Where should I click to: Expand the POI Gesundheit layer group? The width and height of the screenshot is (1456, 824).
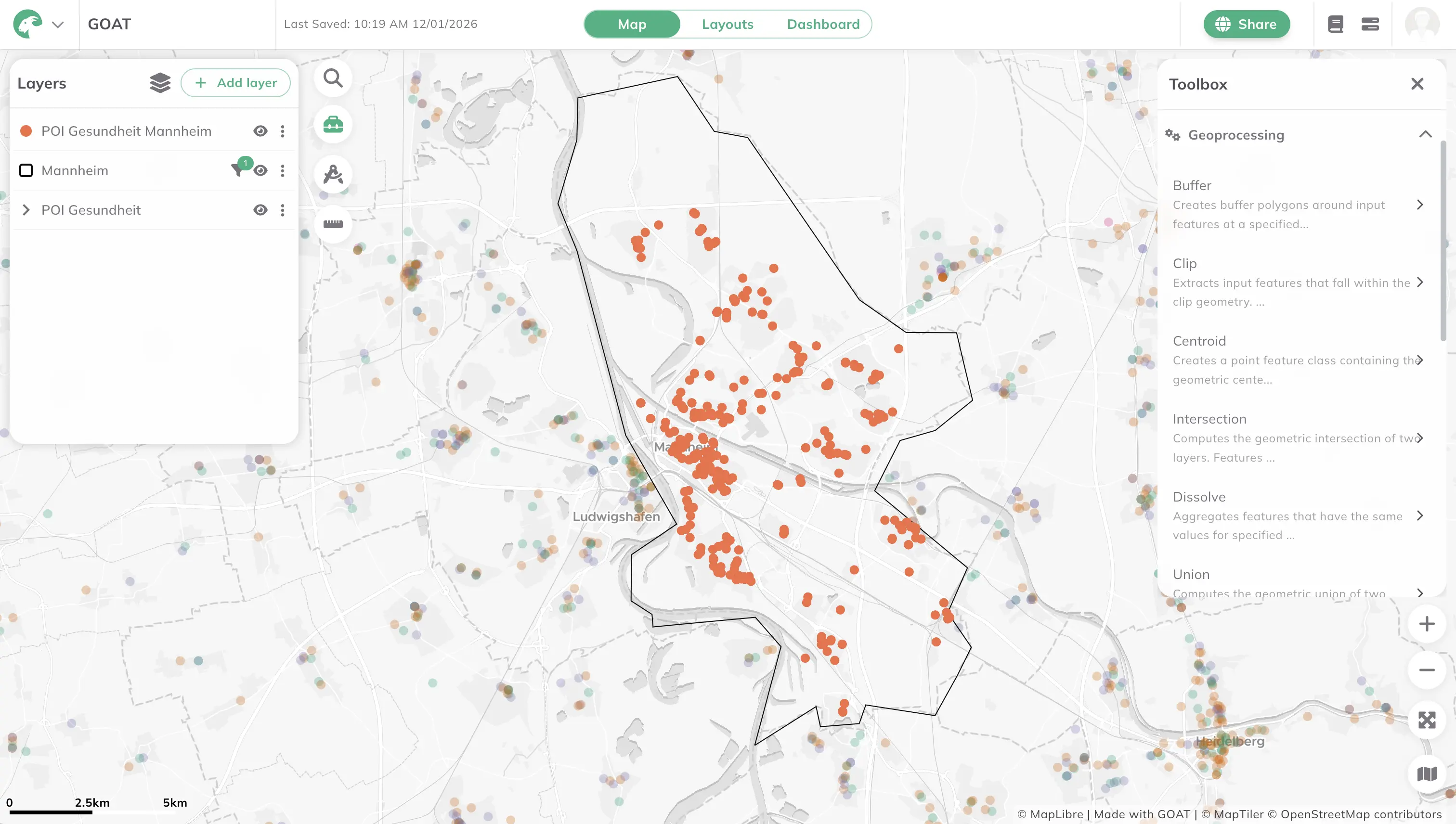(x=26, y=210)
